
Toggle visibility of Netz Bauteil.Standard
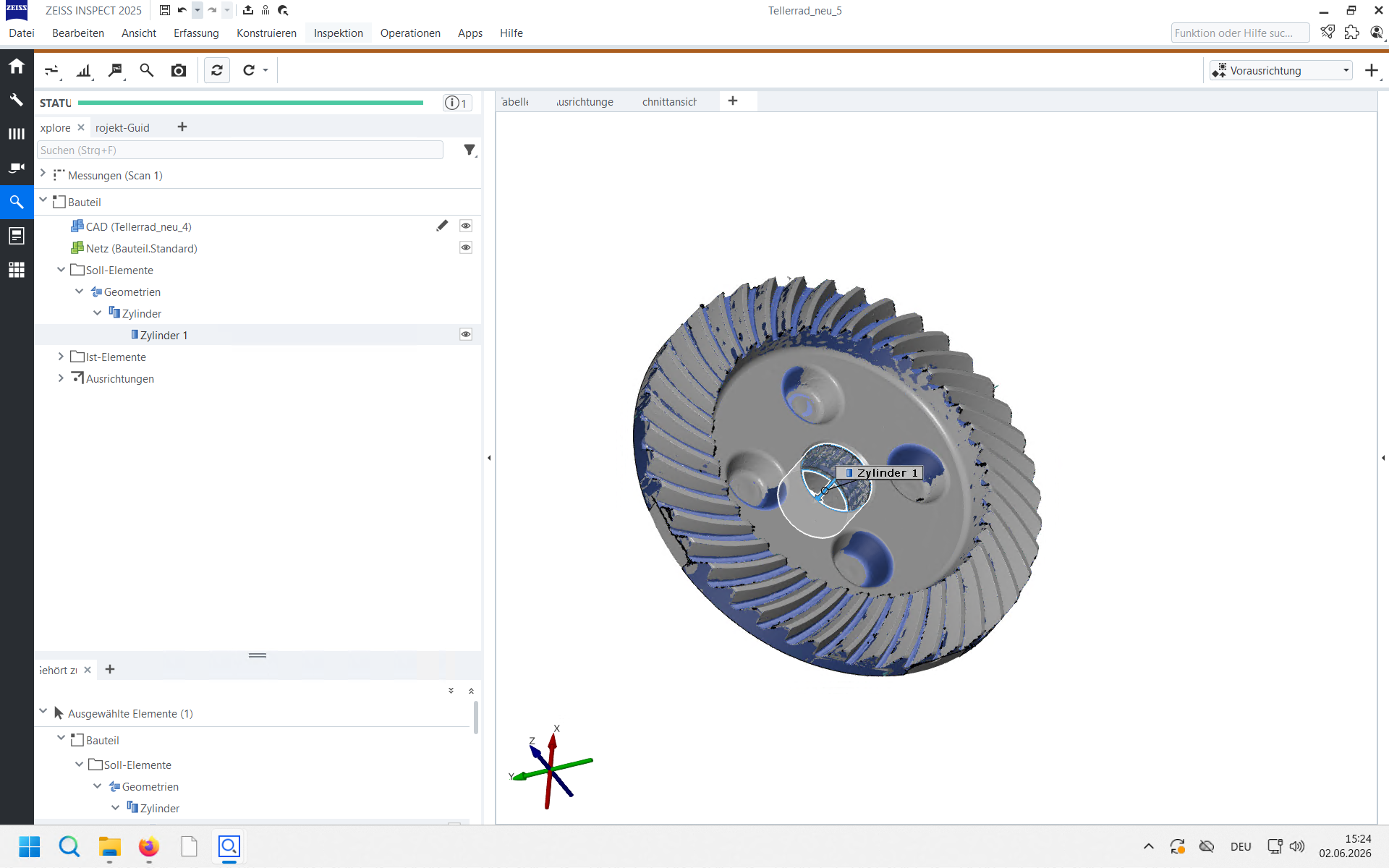tap(466, 247)
